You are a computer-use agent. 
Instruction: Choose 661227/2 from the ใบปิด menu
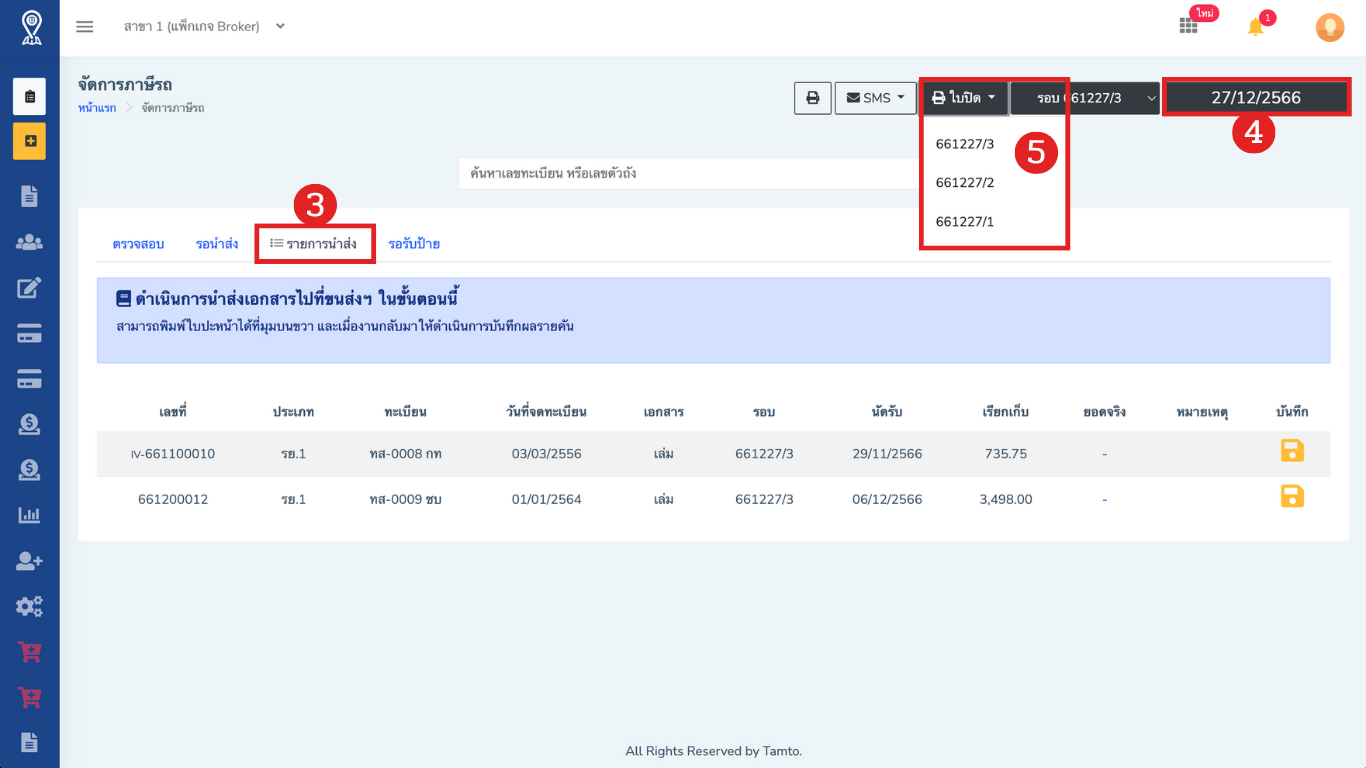click(x=965, y=183)
